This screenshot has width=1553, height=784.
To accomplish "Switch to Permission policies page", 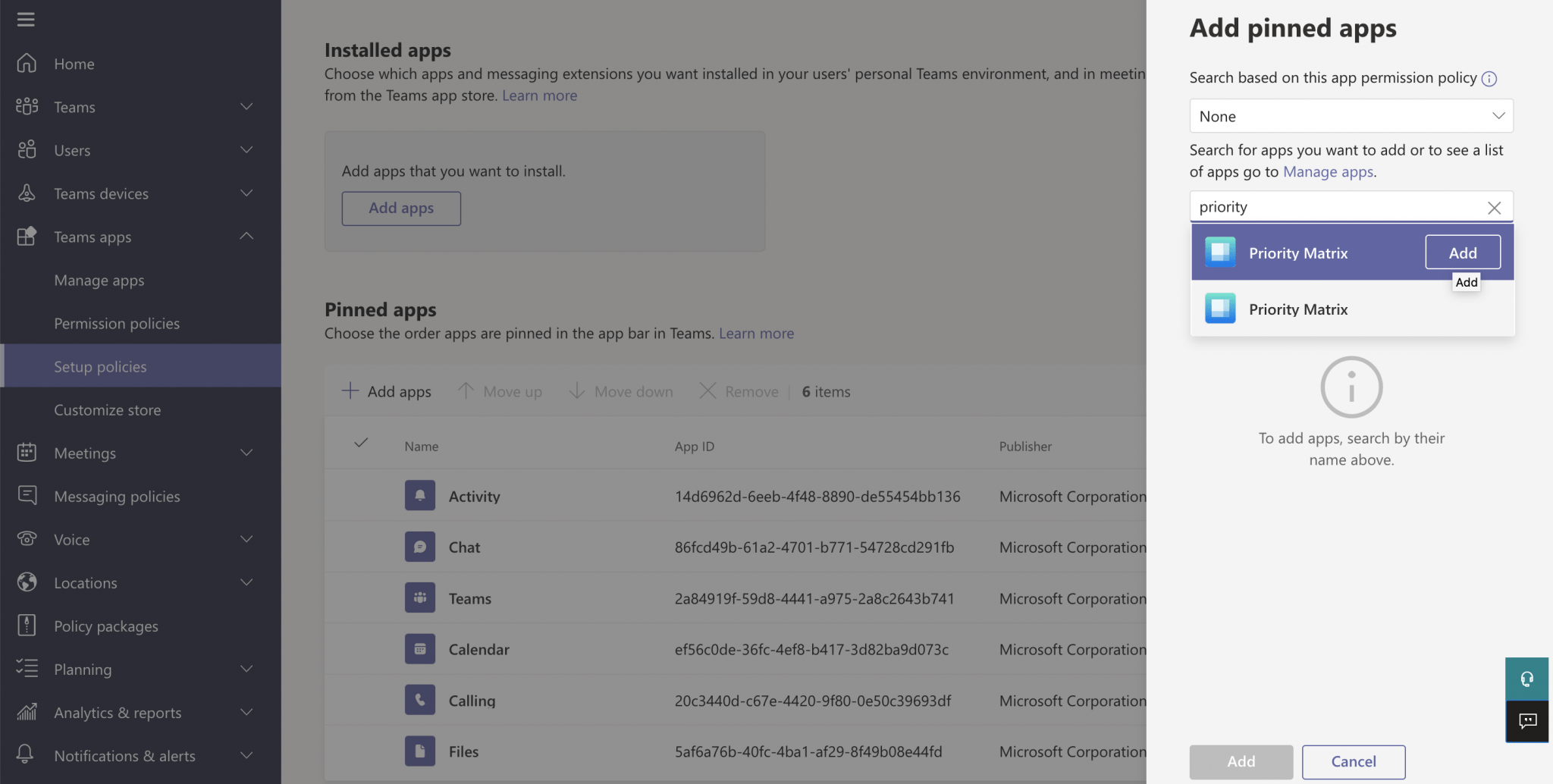I will coord(117,323).
